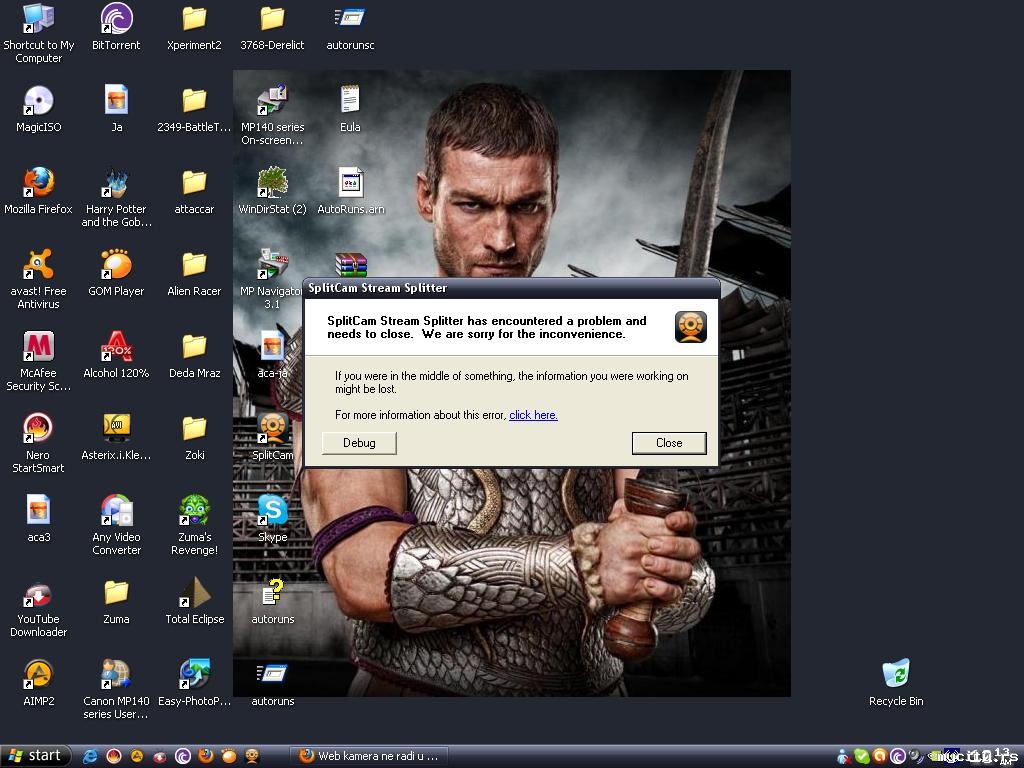
Task: Select the aca3 file icon
Action: click(39, 519)
